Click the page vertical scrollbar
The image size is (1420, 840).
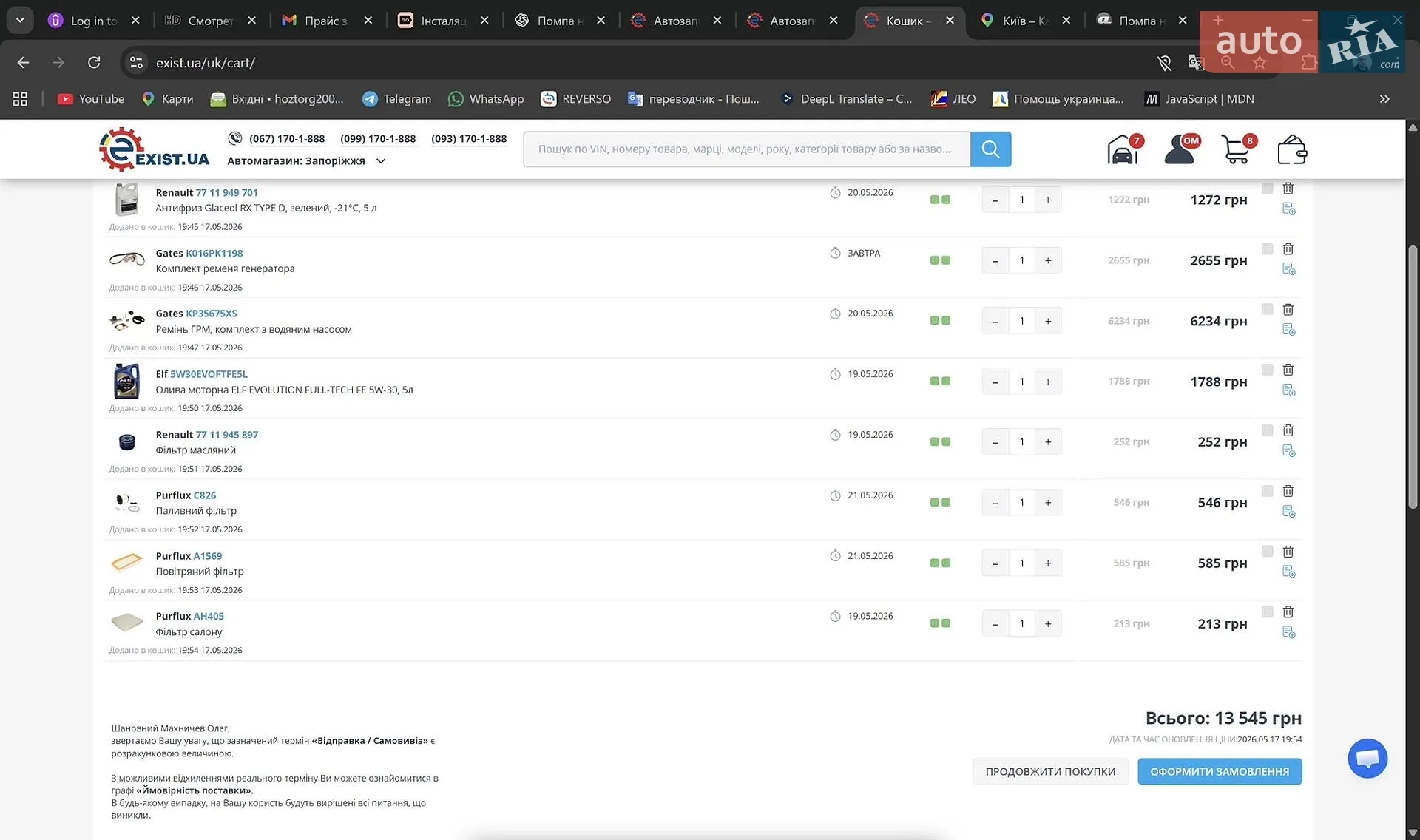point(1413,377)
